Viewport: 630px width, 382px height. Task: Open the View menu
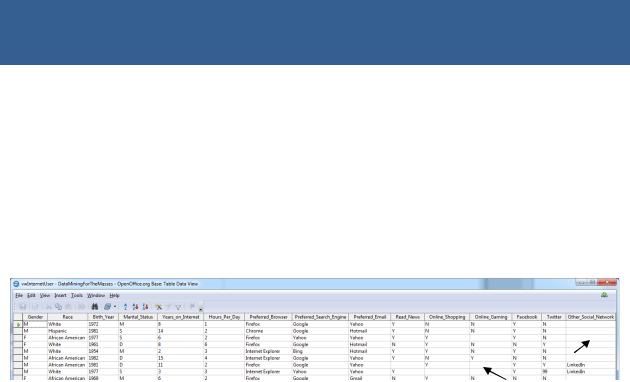point(45,295)
